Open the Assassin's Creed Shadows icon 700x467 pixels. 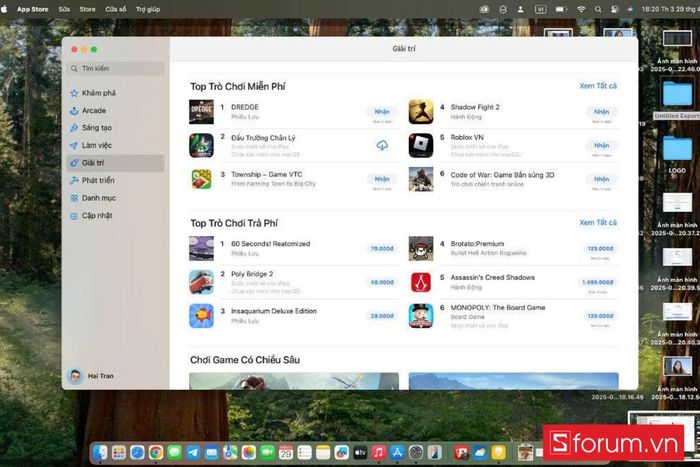coord(421,282)
